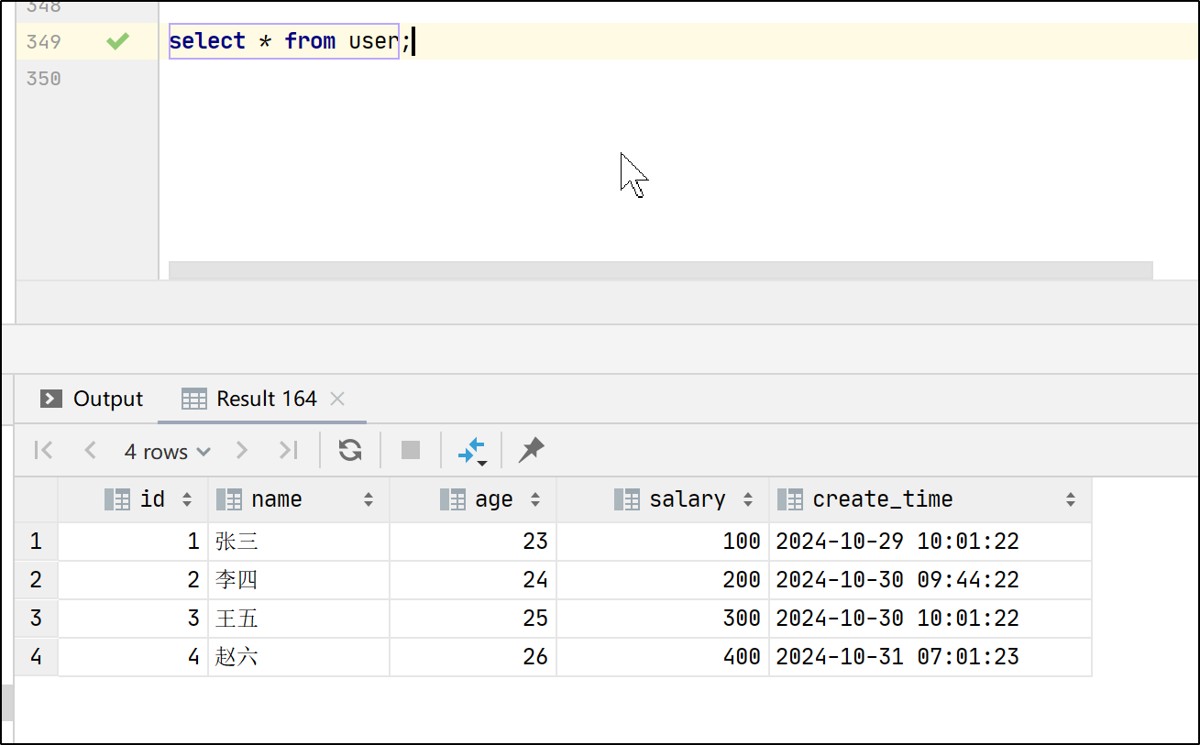Click sort arrows on salary column
This screenshot has width=1200, height=745.
(x=747, y=499)
